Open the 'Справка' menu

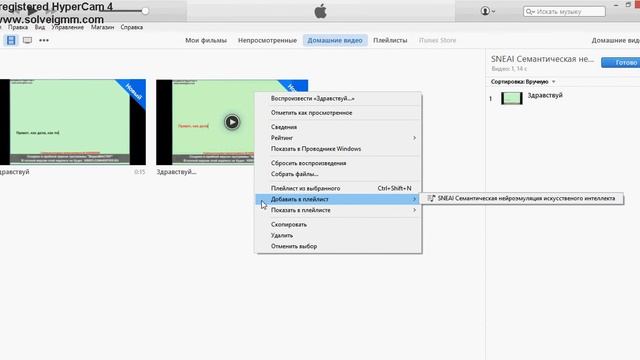(x=131, y=27)
